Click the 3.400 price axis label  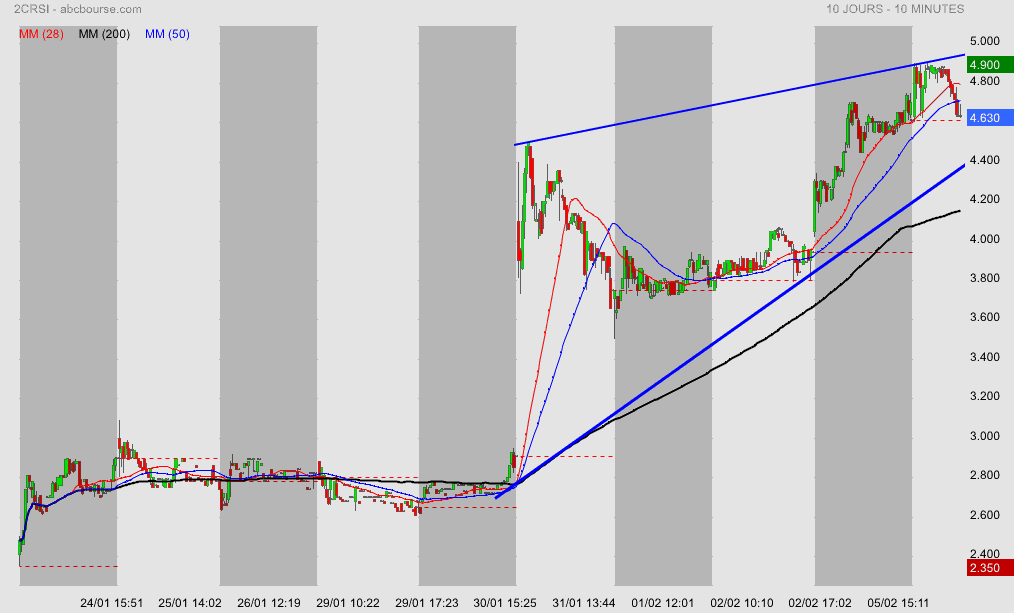coord(985,357)
